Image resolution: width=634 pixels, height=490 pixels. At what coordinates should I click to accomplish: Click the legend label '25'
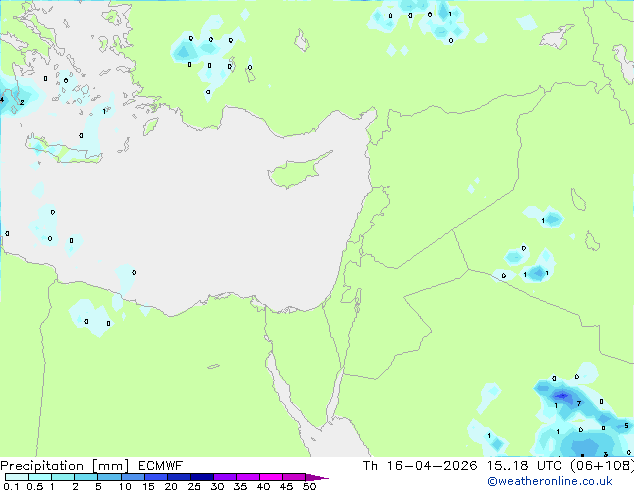[194, 486]
